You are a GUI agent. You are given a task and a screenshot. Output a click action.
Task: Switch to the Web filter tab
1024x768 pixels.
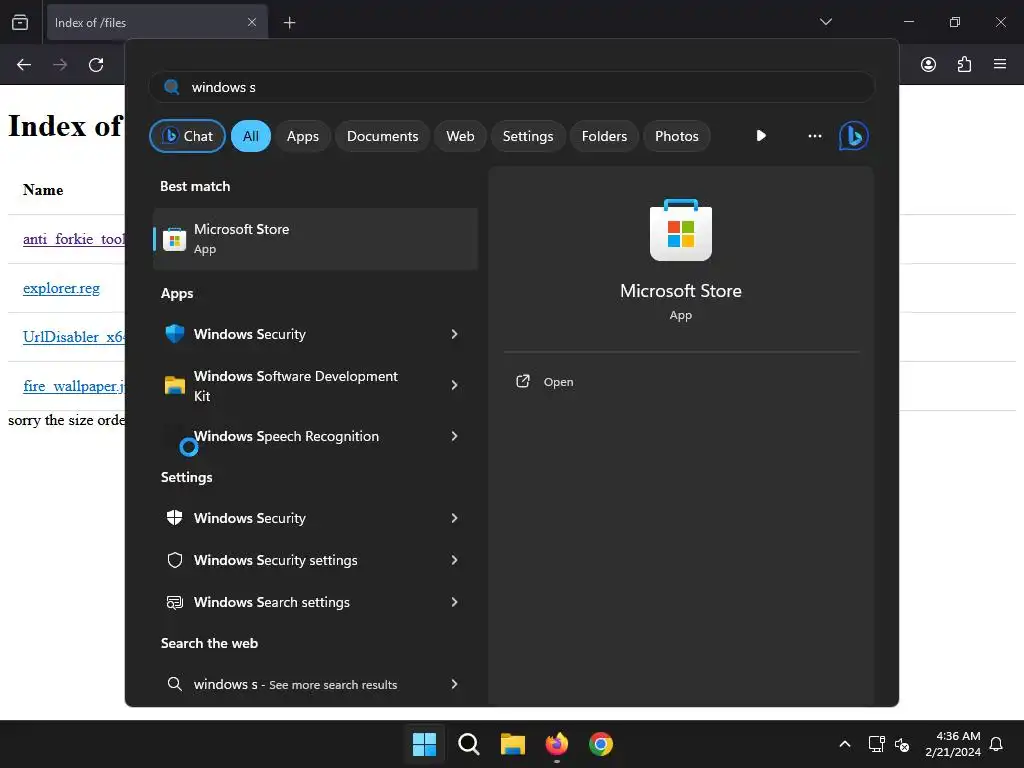460,136
